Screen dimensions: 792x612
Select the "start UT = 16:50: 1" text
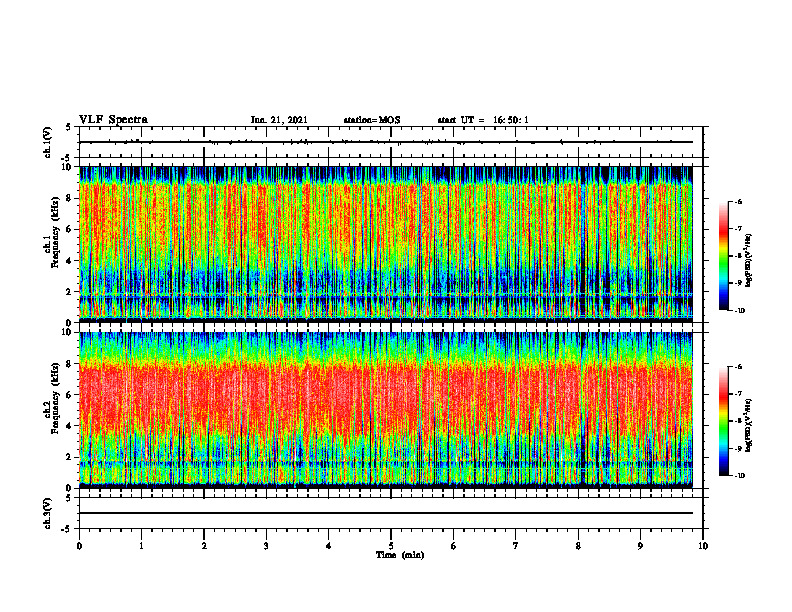point(483,120)
